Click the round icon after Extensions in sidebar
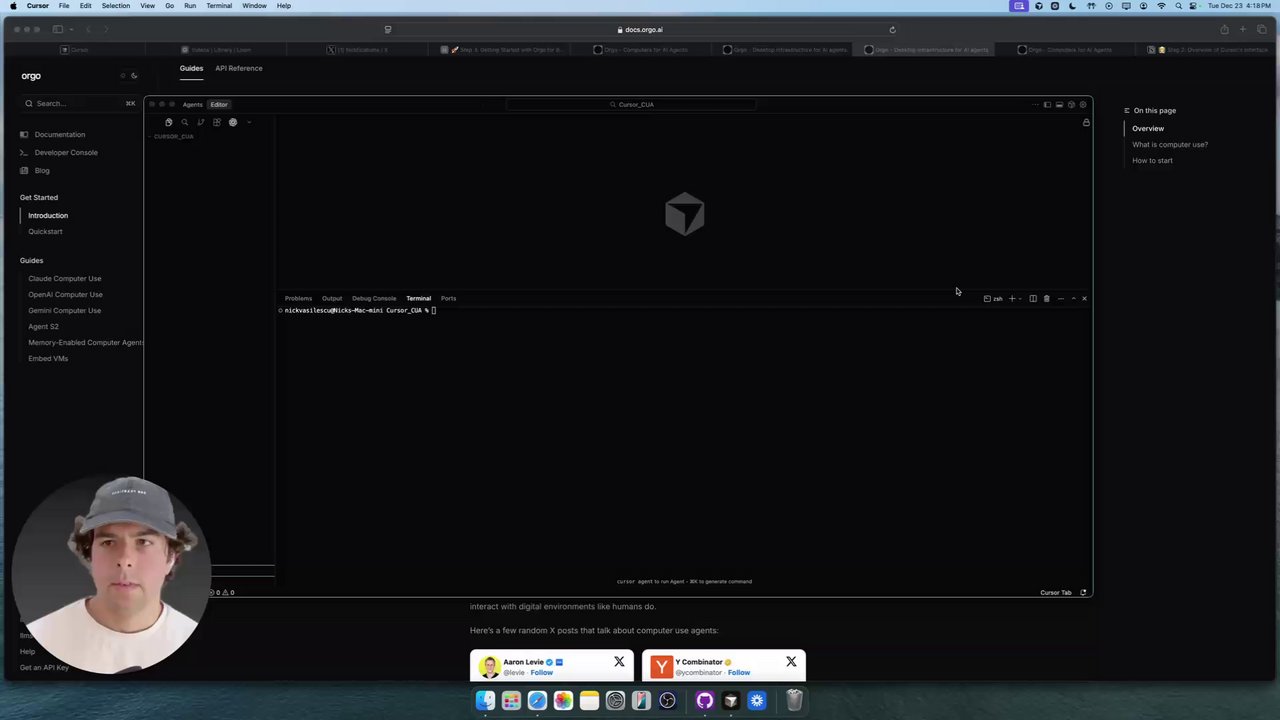The image size is (1280, 720). [x=233, y=122]
